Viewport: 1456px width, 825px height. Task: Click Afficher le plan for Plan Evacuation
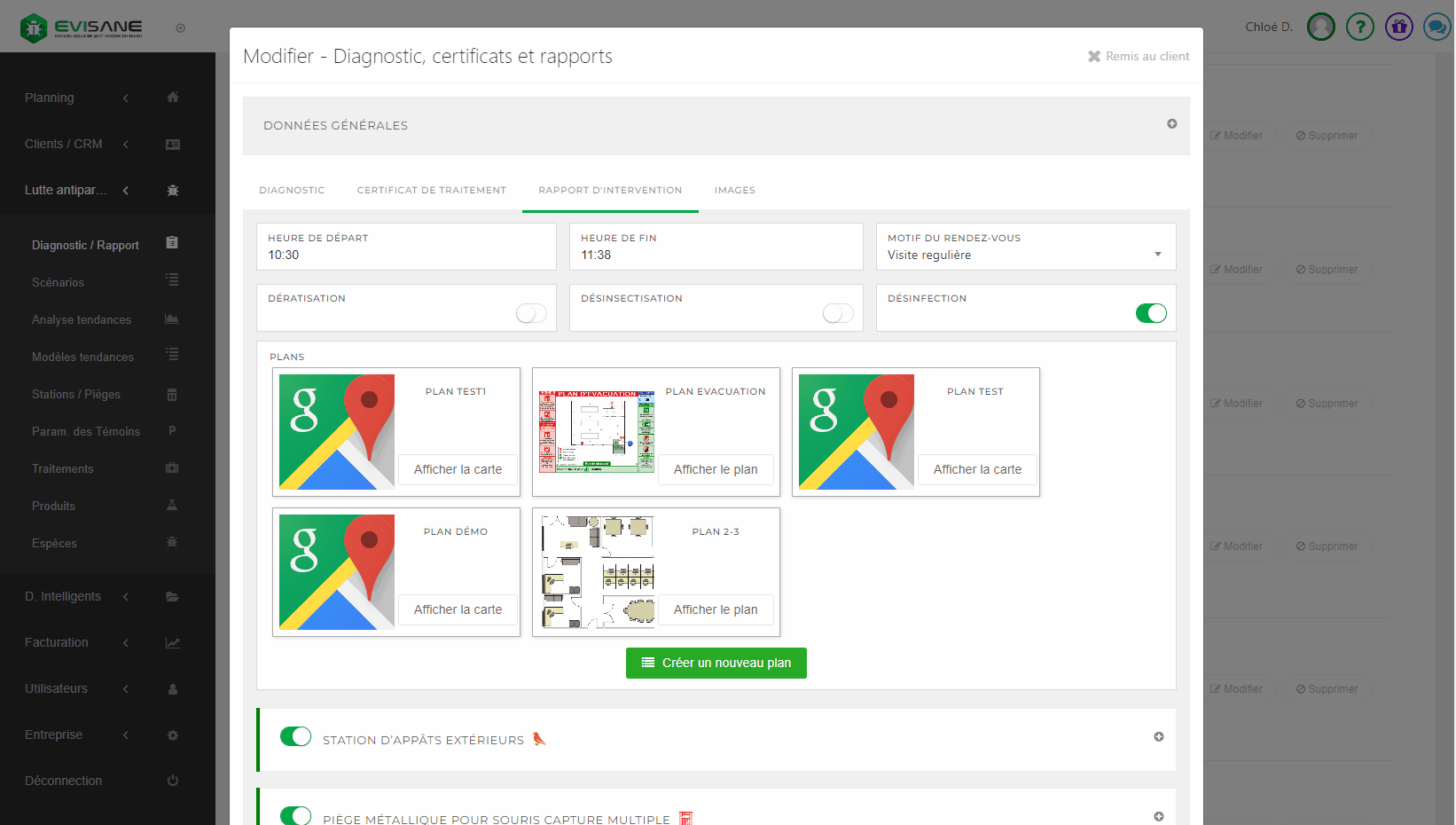715,469
